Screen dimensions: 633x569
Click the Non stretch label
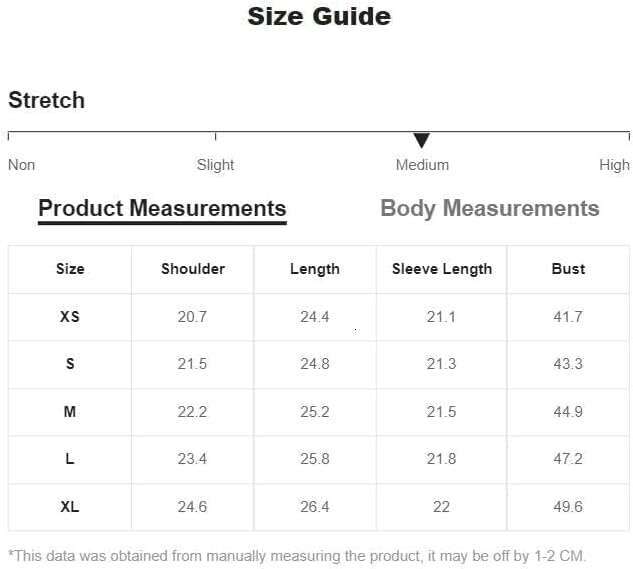tap(21, 165)
